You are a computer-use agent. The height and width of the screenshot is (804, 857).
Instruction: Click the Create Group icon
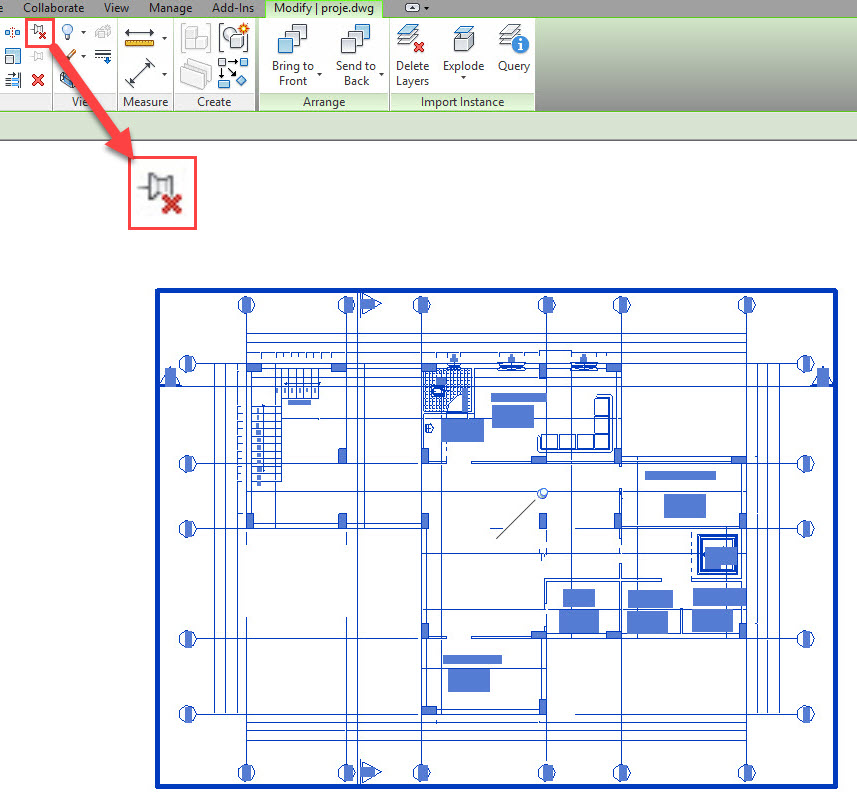click(234, 39)
